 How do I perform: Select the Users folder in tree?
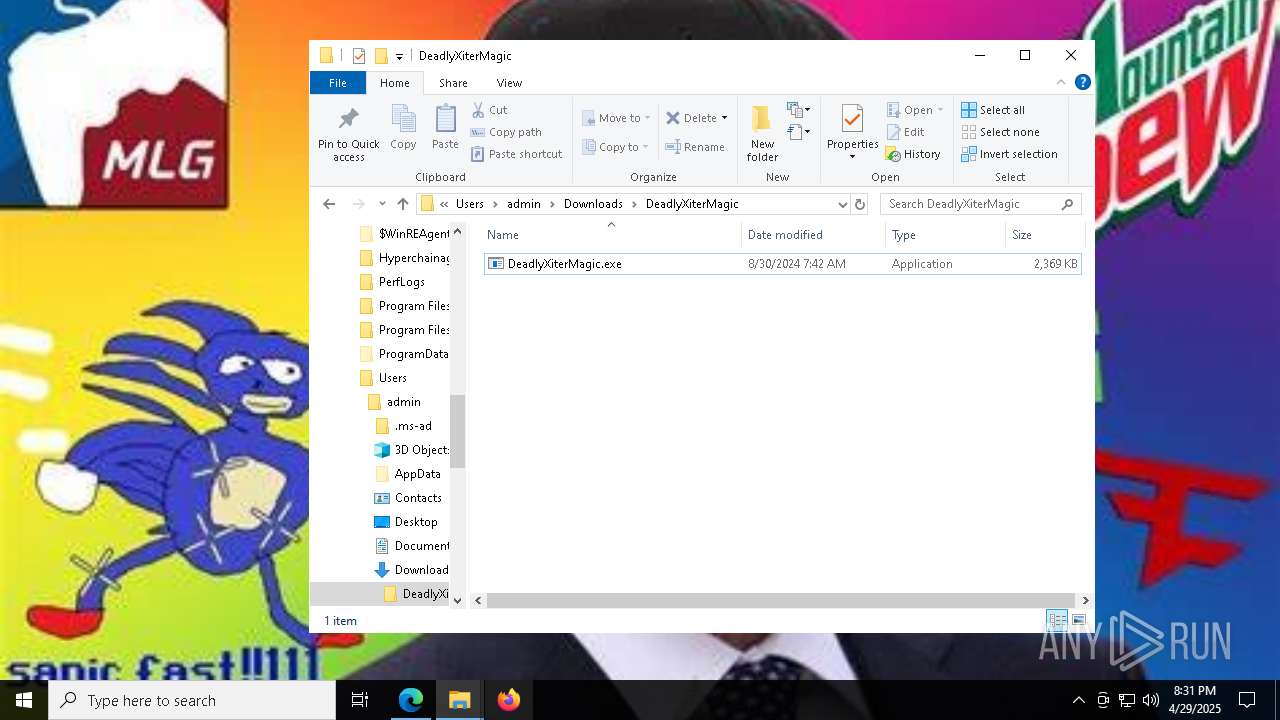[392, 378]
